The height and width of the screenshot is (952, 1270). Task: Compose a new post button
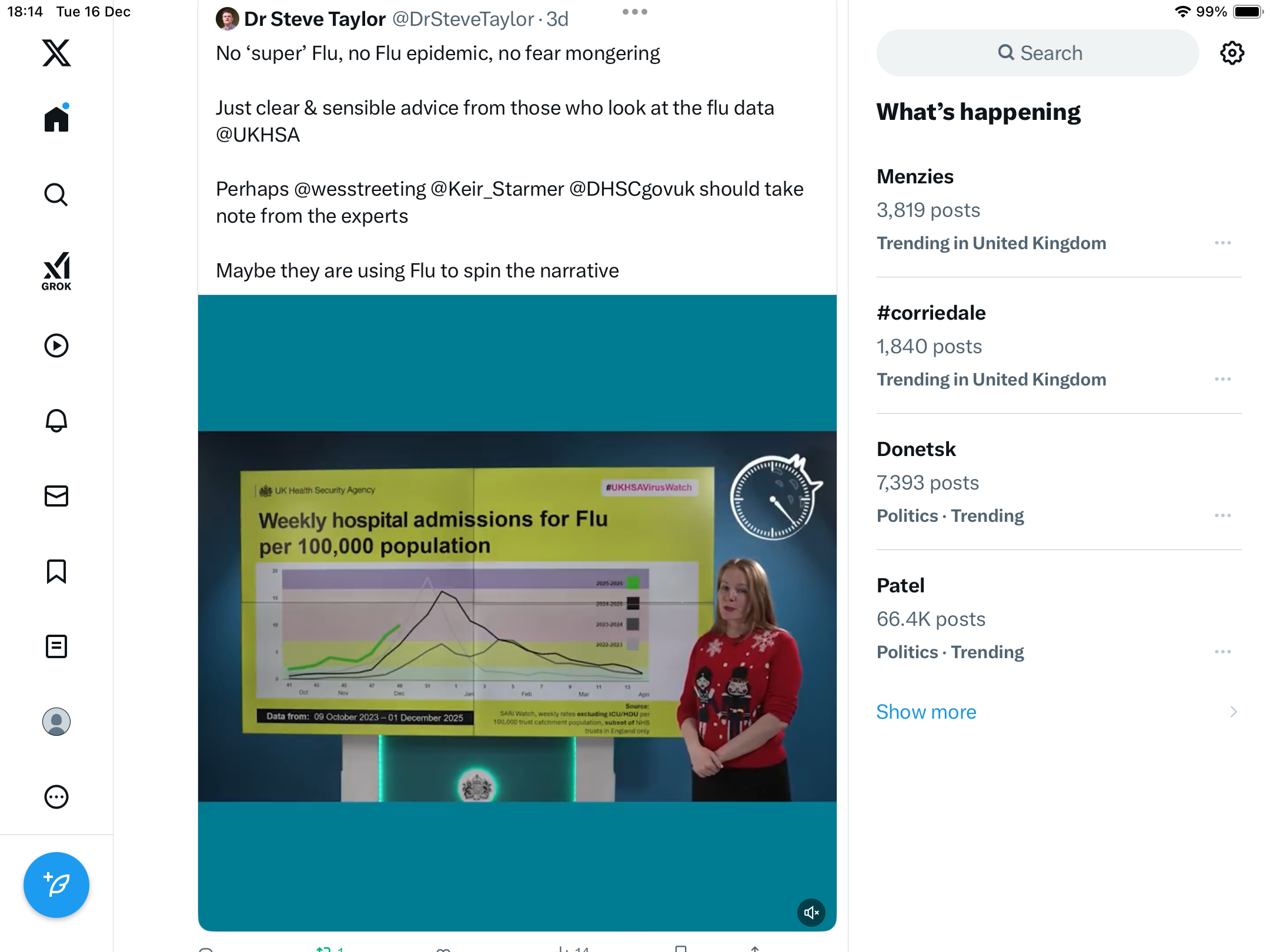coord(56,884)
